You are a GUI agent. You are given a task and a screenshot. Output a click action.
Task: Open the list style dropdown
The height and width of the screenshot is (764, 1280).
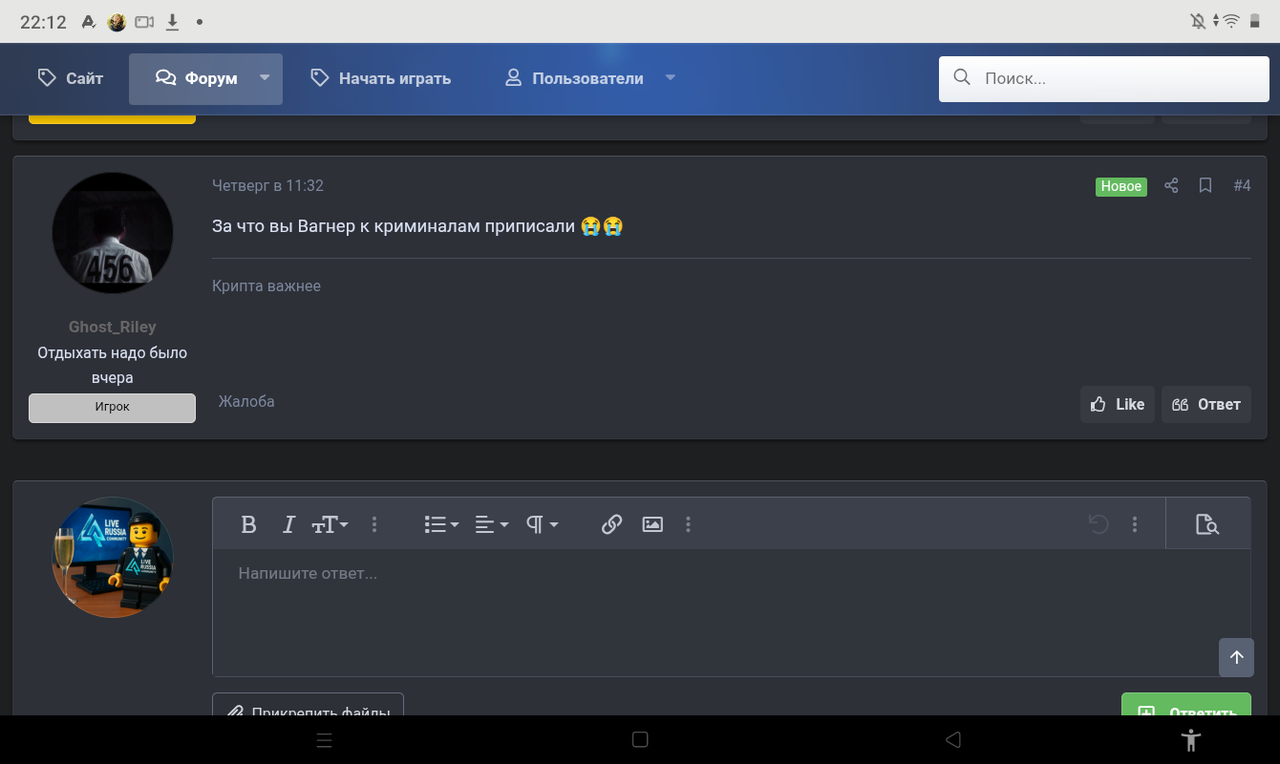(x=440, y=523)
